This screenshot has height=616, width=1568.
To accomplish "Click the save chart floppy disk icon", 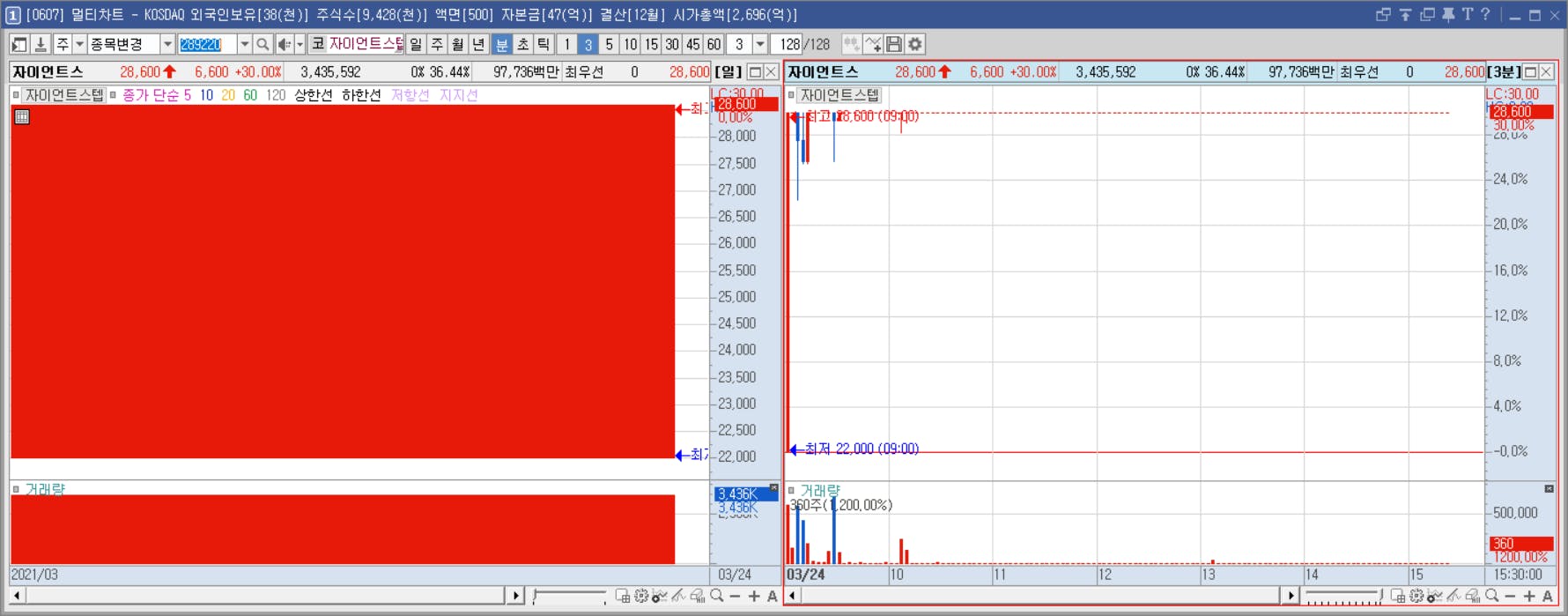I will tap(894, 44).
